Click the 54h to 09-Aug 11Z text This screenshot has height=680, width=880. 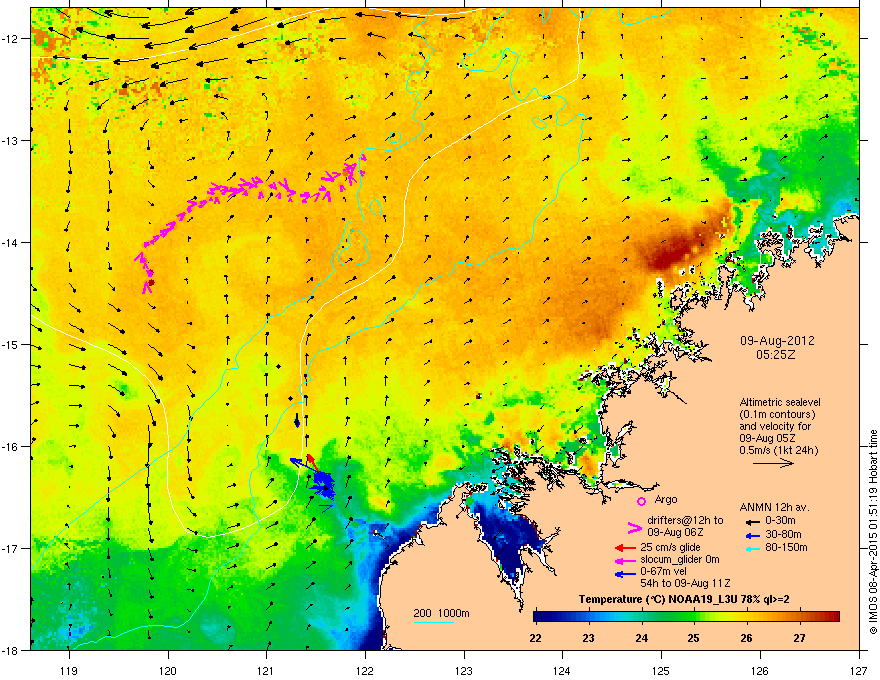pyautogui.click(x=685, y=583)
